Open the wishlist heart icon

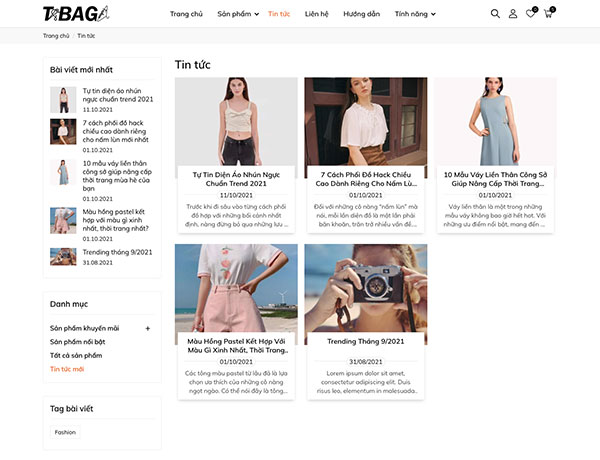click(x=530, y=14)
